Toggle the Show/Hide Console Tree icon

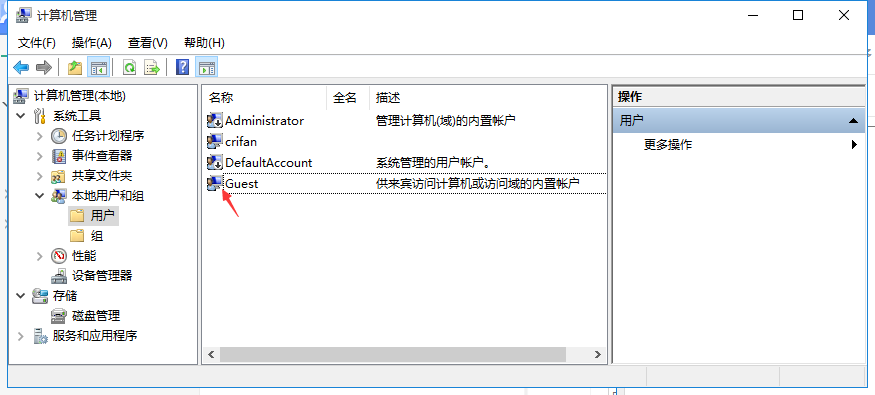[x=99, y=68]
